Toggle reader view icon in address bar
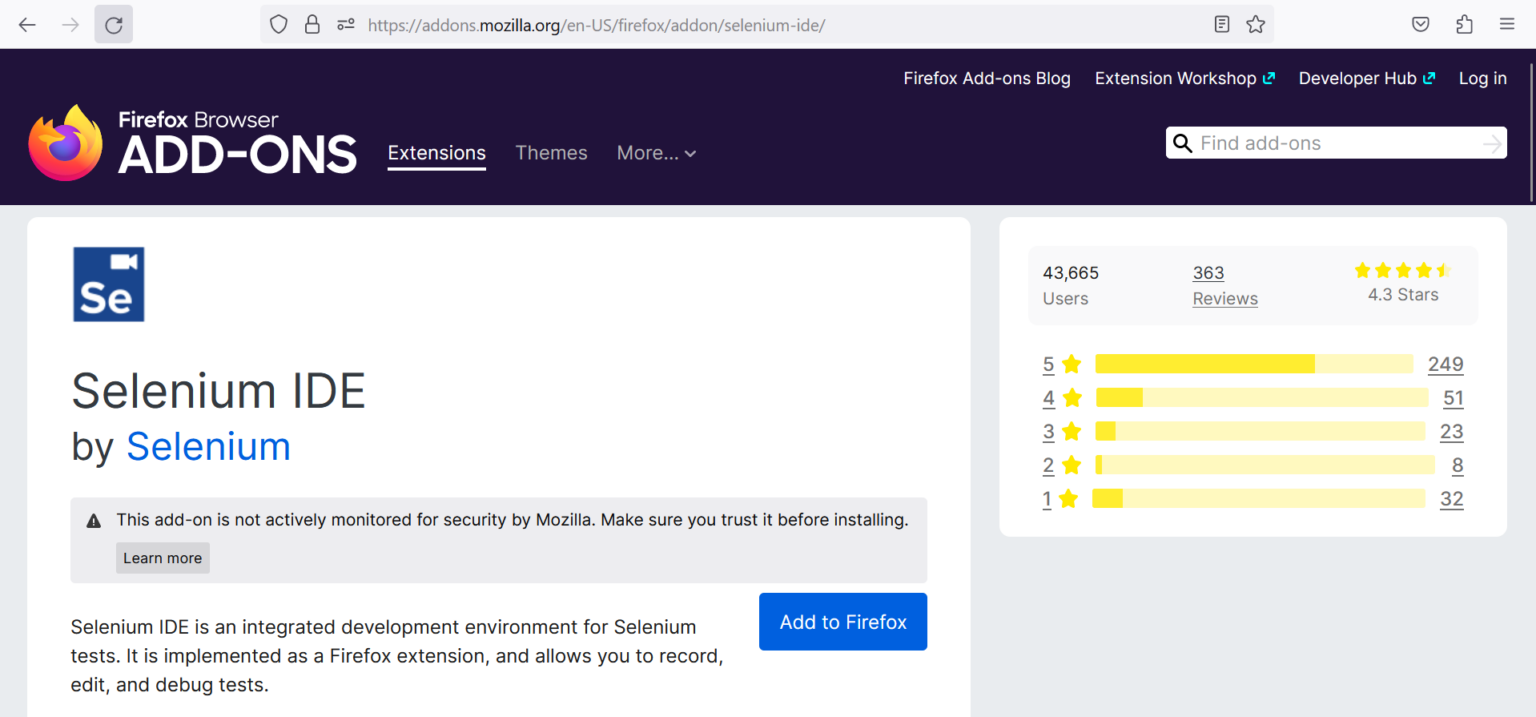Screen dimensions: 1536x717 (1221, 25)
